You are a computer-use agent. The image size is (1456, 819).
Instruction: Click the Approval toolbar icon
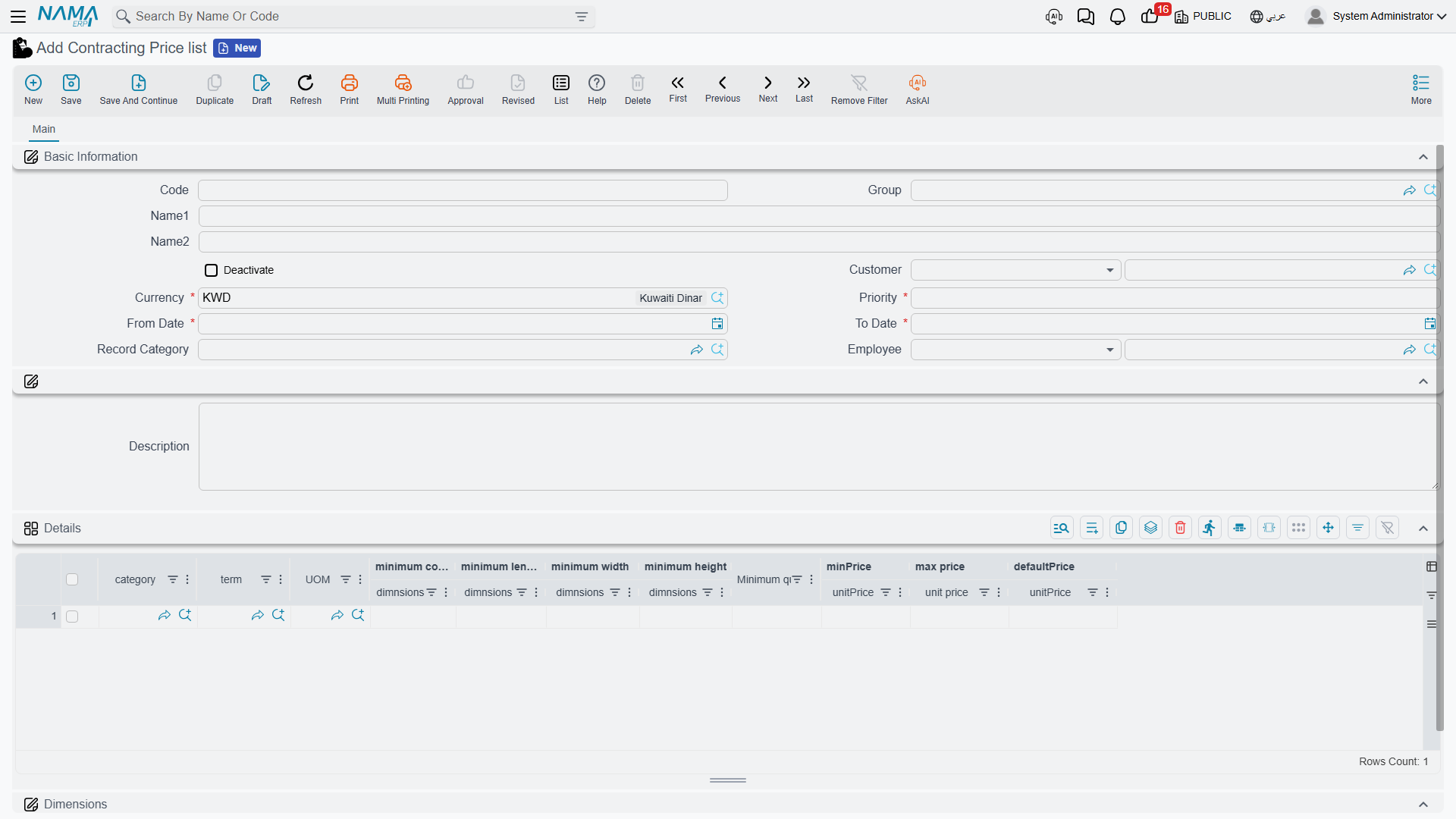[x=466, y=89]
